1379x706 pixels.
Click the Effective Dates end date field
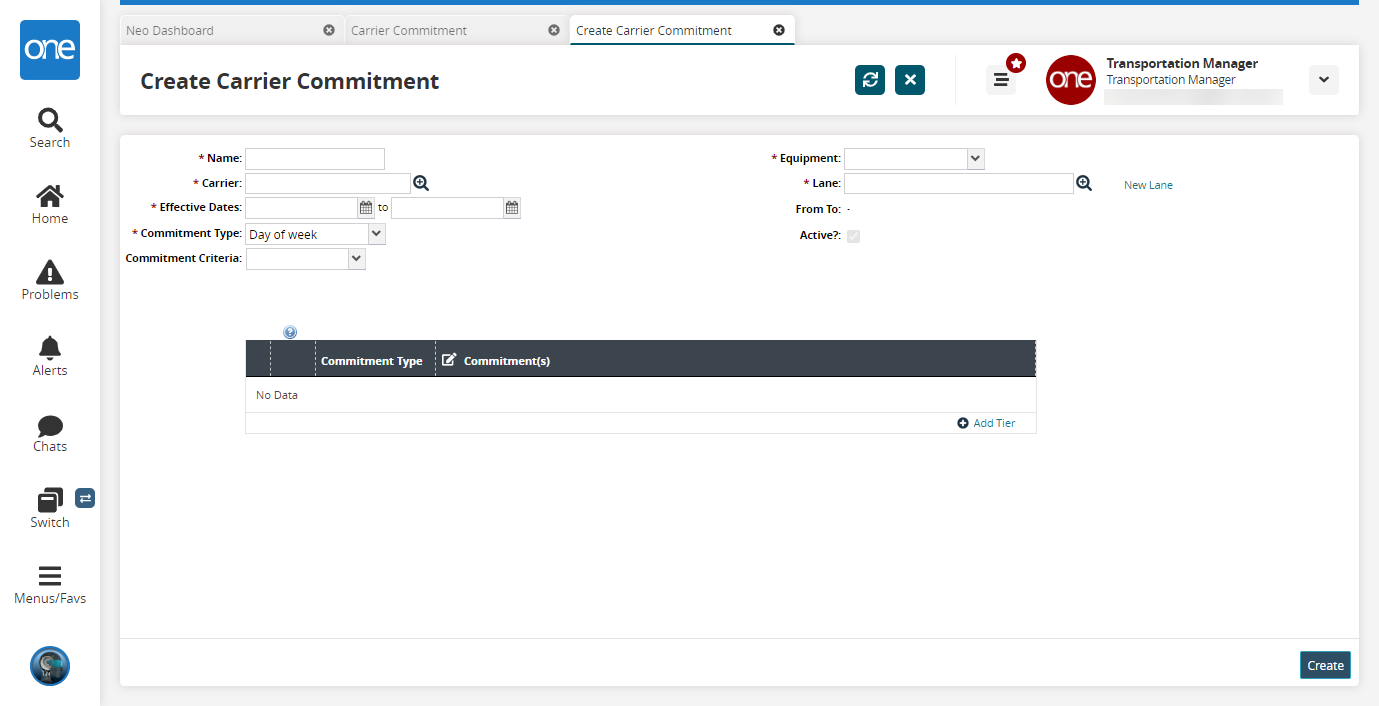point(447,208)
